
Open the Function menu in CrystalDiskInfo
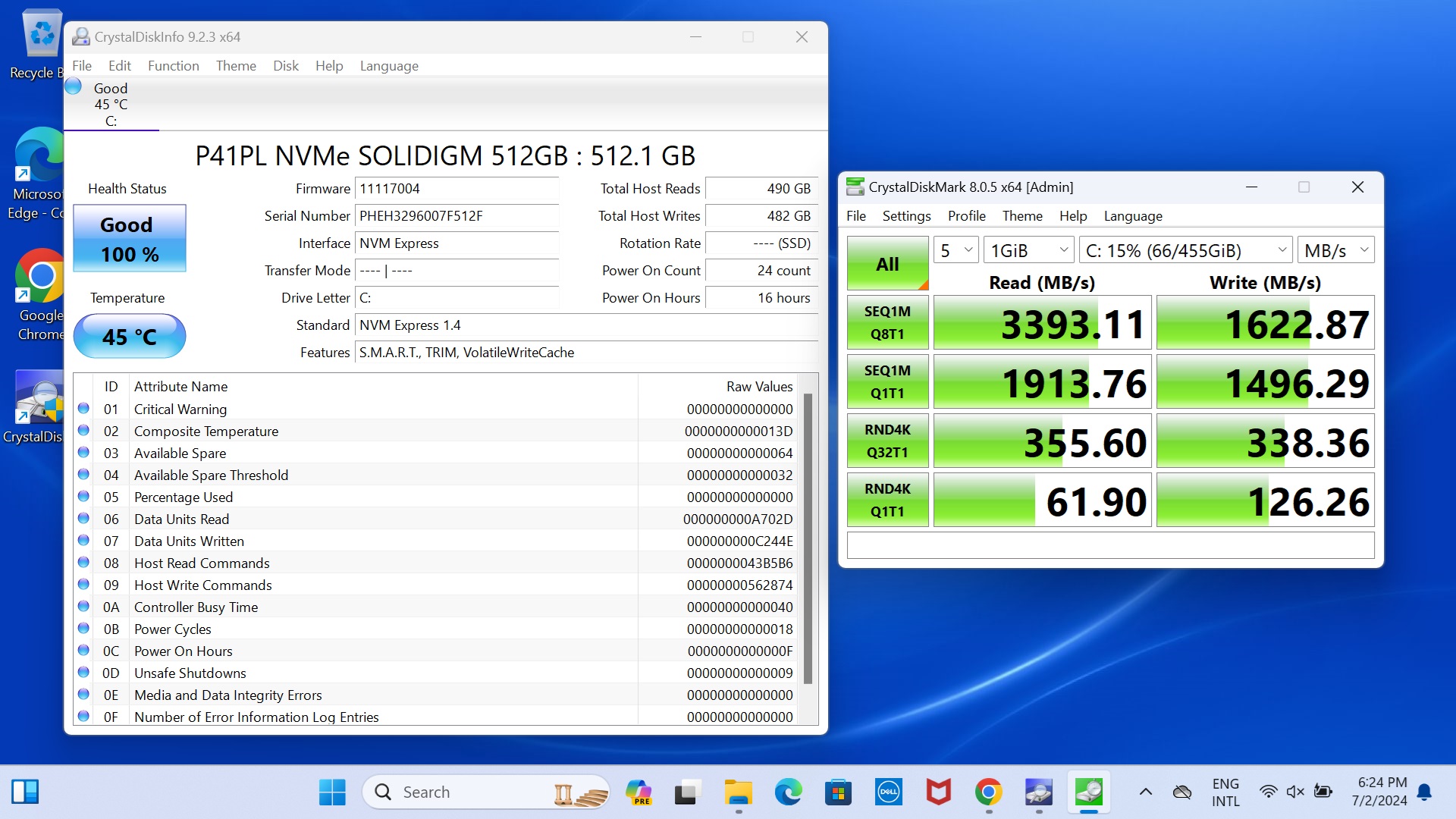pyautogui.click(x=172, y=65)
